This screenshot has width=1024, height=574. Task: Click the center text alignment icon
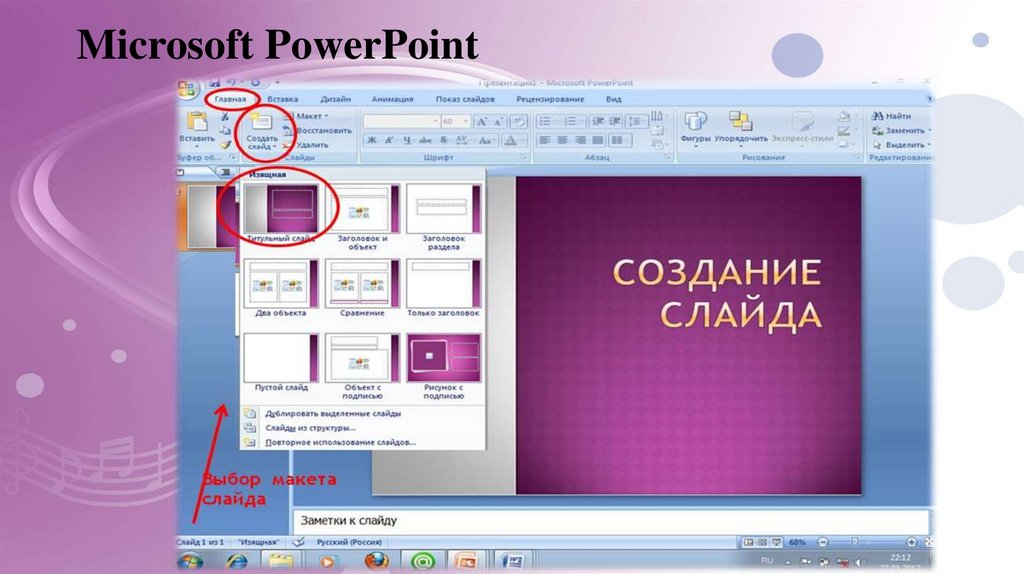562,140
